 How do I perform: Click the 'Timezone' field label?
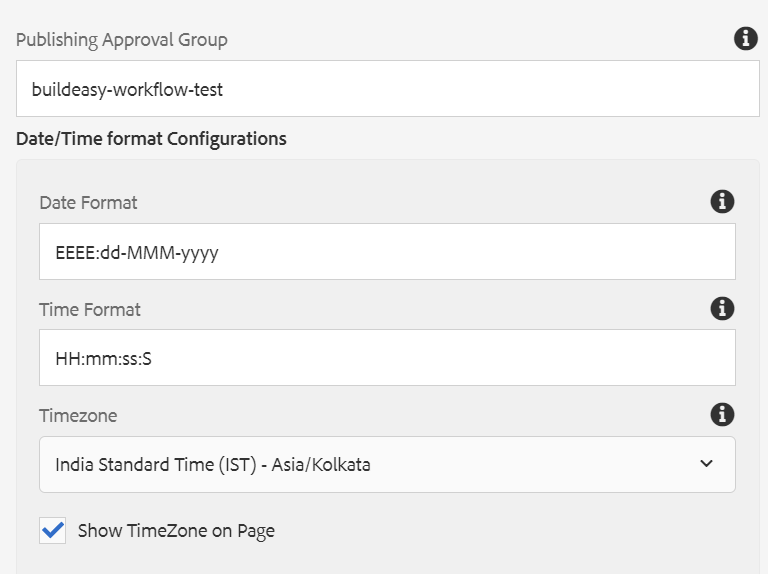pos(78,416)
